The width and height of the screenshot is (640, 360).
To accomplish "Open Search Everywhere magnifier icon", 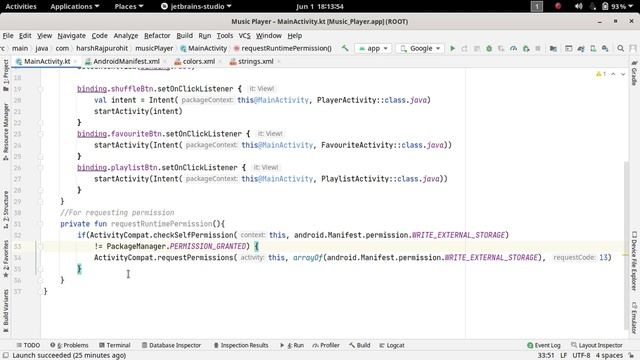I will (x=620, y=48).
